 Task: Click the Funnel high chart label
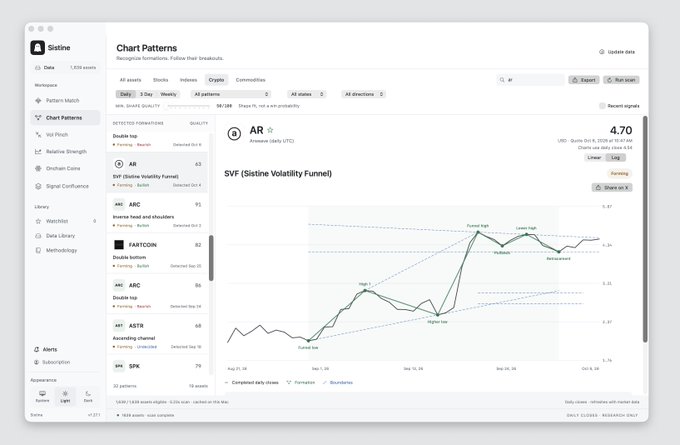[477, 226]
